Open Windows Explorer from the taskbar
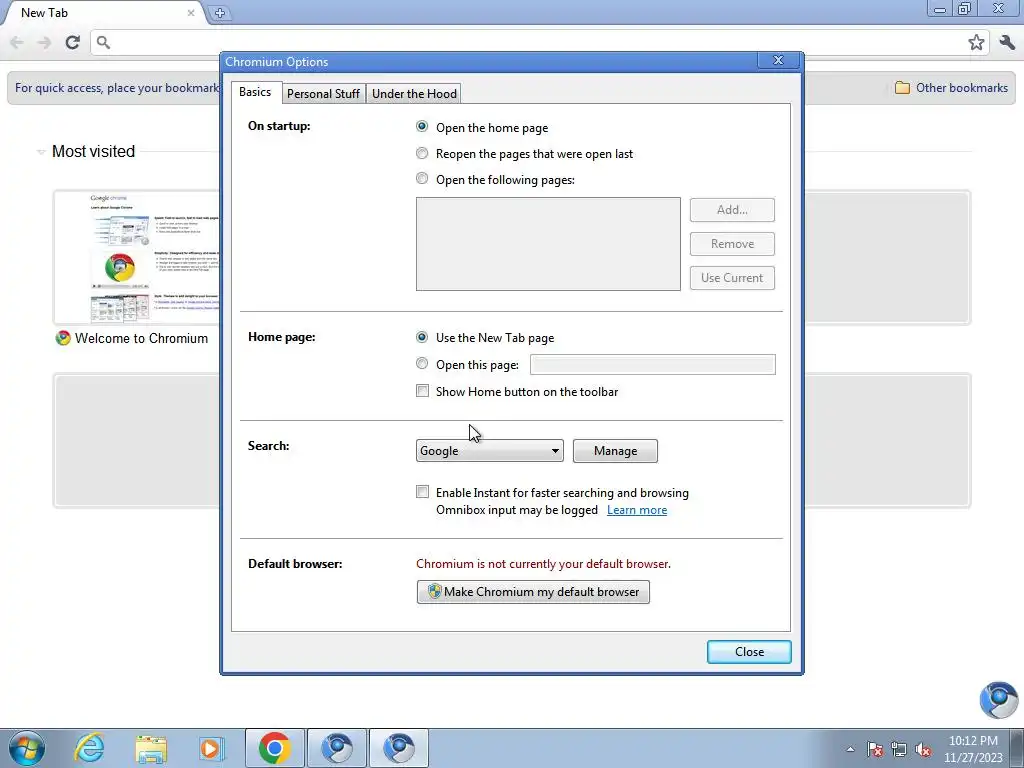Image resolution: width=1024 pixels, height=768 pixels. coord(151,748)
